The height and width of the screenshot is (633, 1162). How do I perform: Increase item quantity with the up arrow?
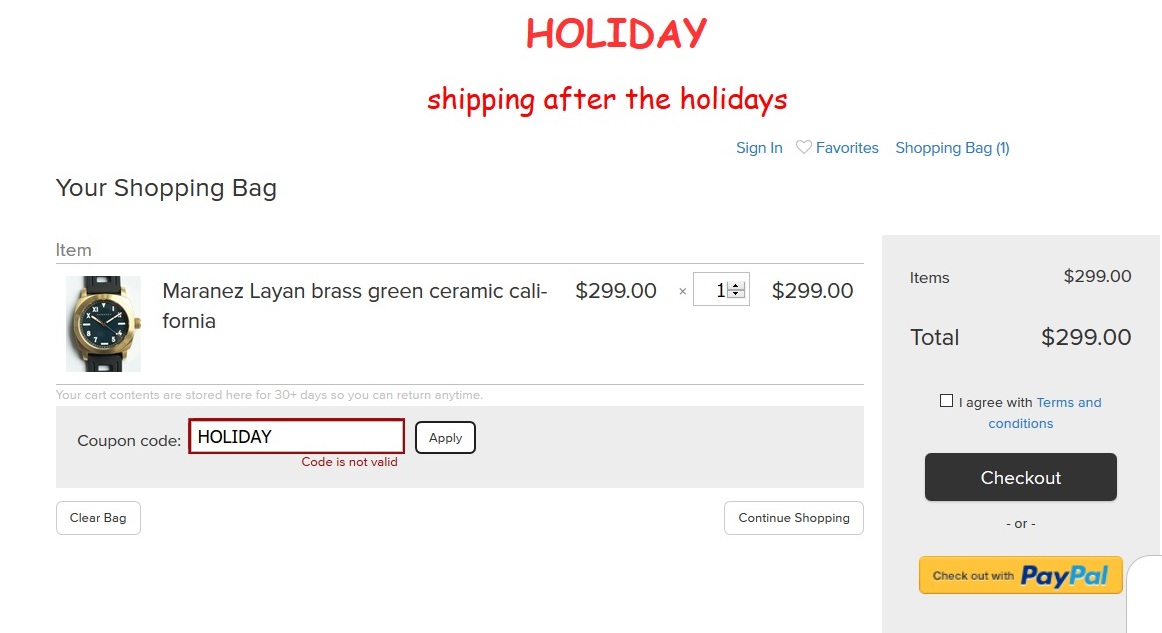(737, 286)
